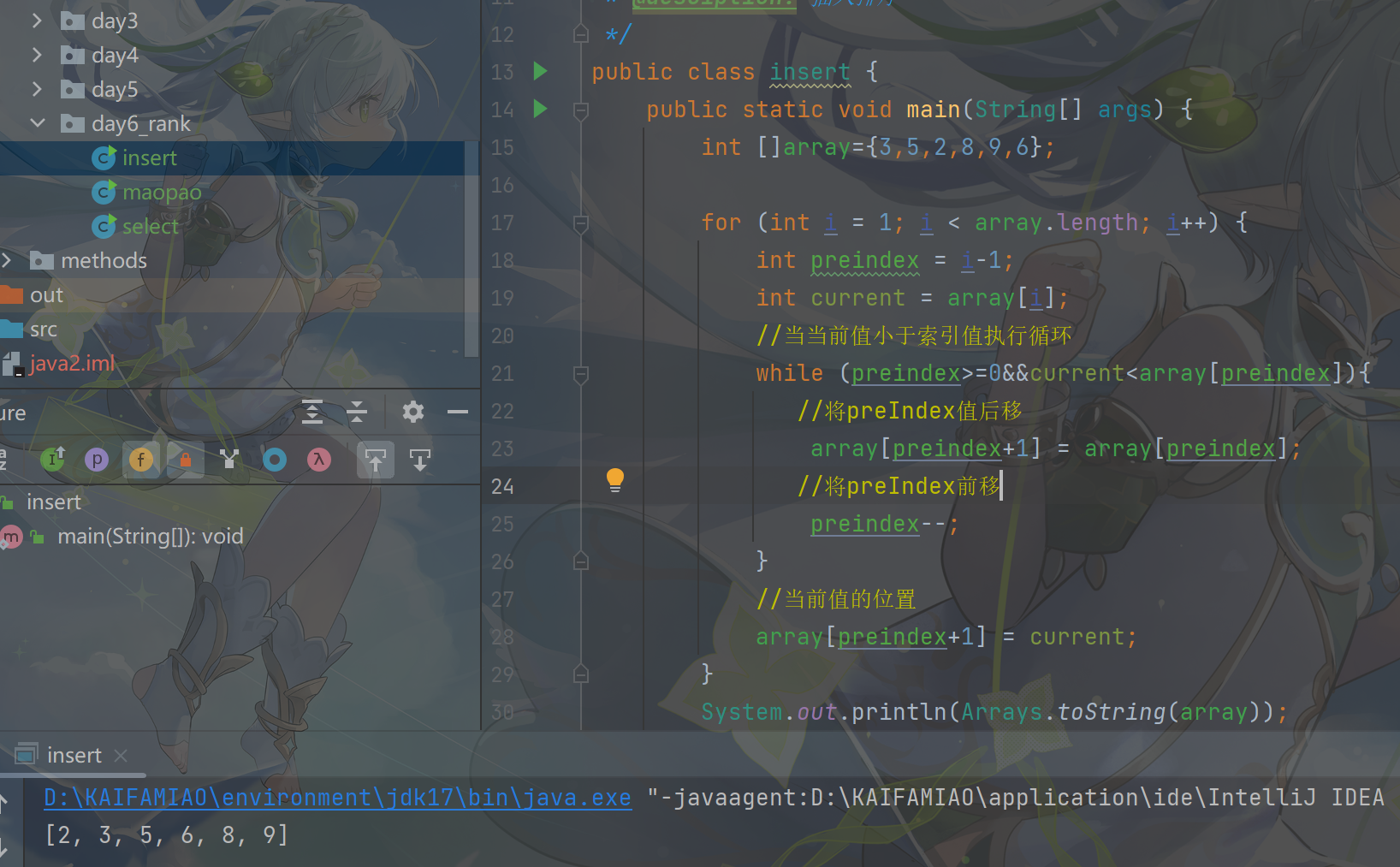This screenshot has height=867, width=1400.
Task: Collapse the day6_rank folder chevron
Action: click(37, 123)
